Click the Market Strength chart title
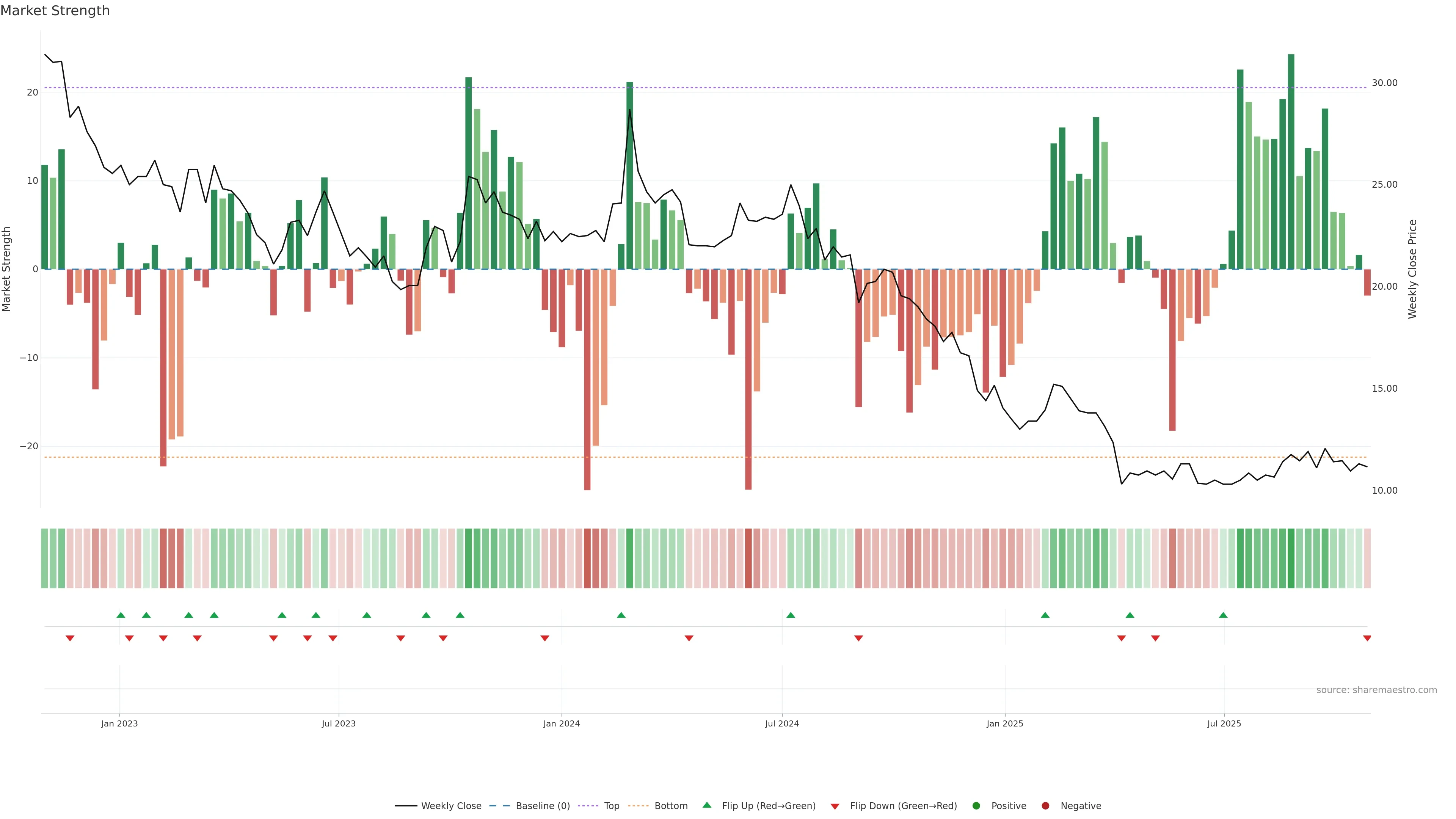 point(55,11)
